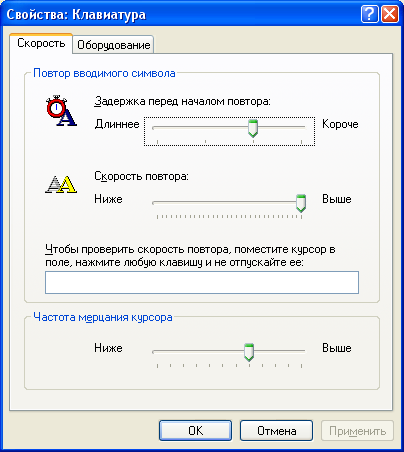Click the repeat delay slider thumb
The height and width of the screenshot is (452, 404).
[x=253, y=128]
